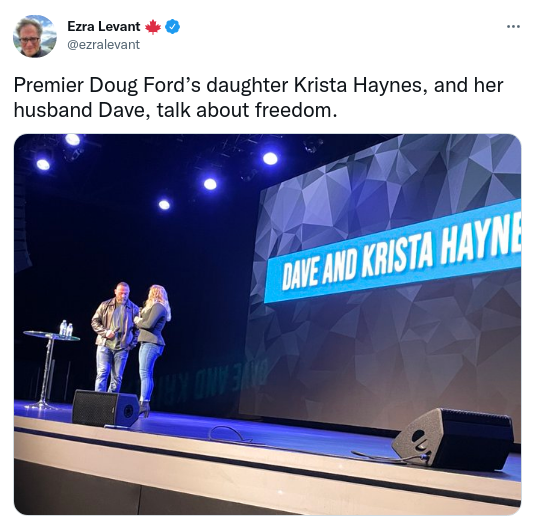This screenshot has width=533, height=523.
Task: Click the Ezra Levant display name
Action: tap(104, 27)
